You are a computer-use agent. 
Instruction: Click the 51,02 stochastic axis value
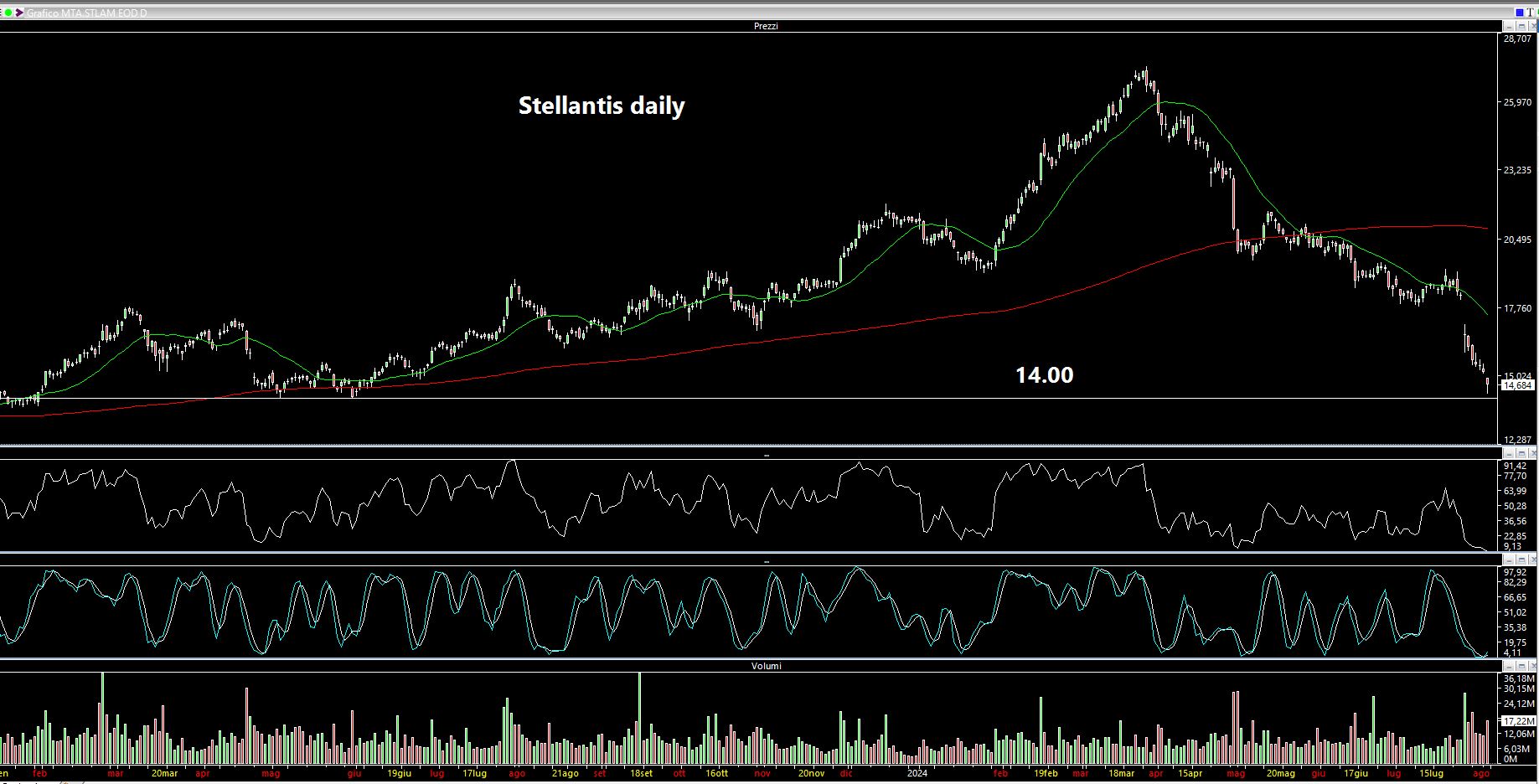tap(1515, 612)
